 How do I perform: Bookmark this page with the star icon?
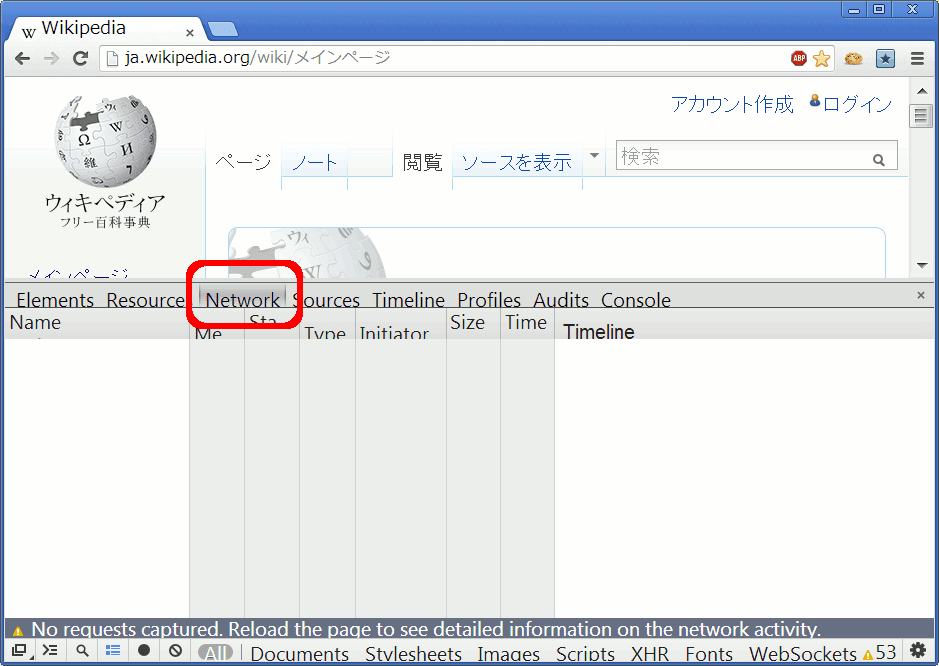[x=822, y=58]
